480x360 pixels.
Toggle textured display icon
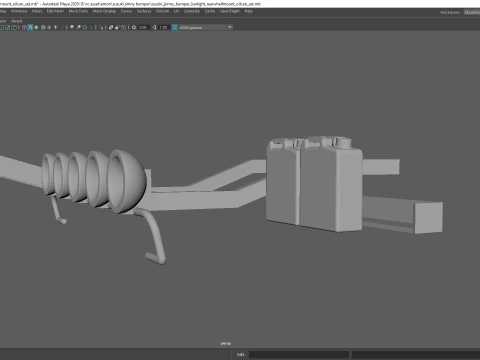click(49, 27)
